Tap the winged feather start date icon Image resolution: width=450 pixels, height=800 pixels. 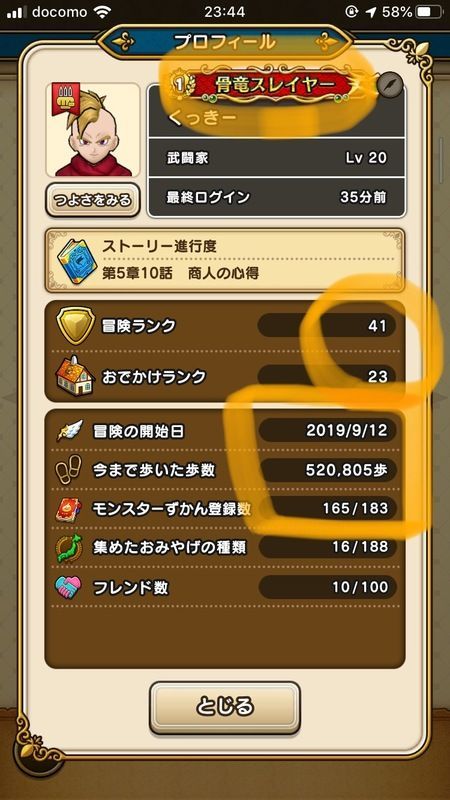[69, 431]
